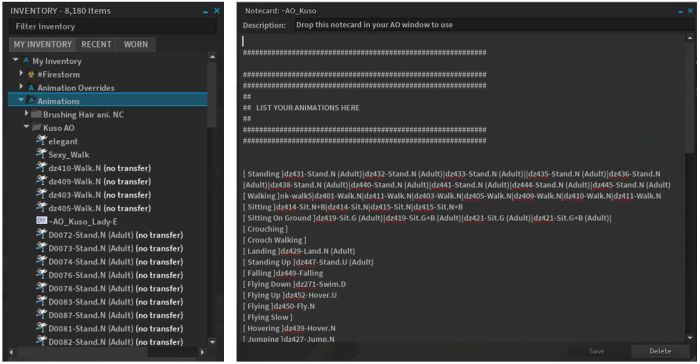Click inventory horizontal scroll left arrow

click(x=12, y=352)
